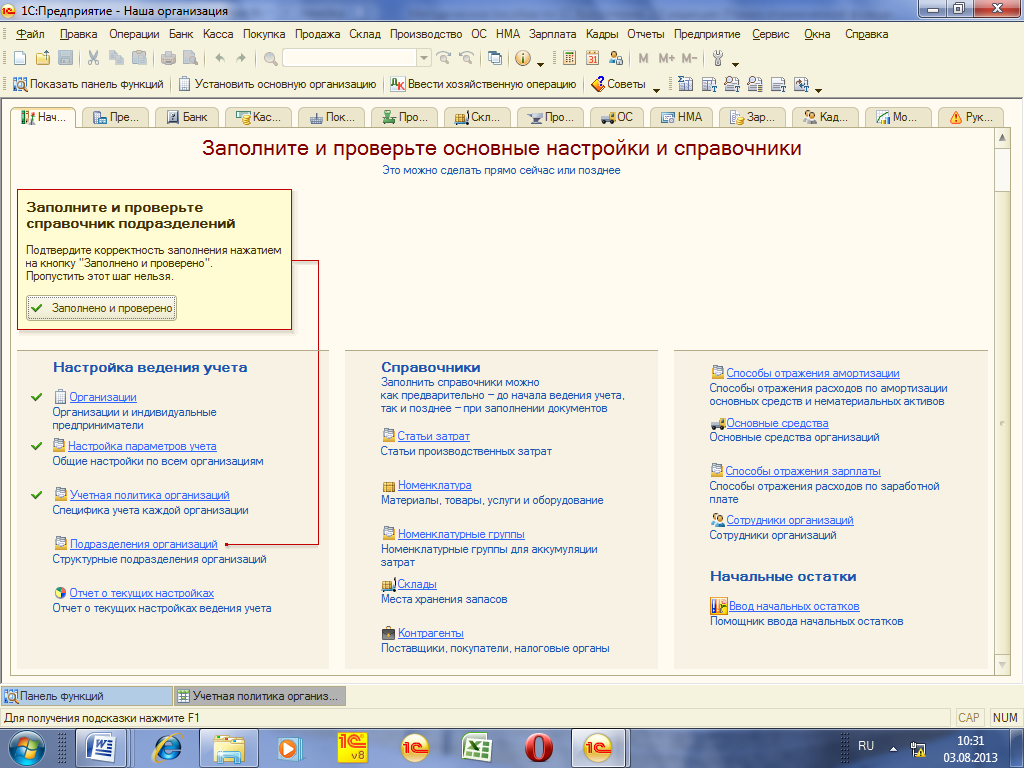The image size is (1024, 768).
Task: Click the Redo arrow icon
Action: (241, 58)
